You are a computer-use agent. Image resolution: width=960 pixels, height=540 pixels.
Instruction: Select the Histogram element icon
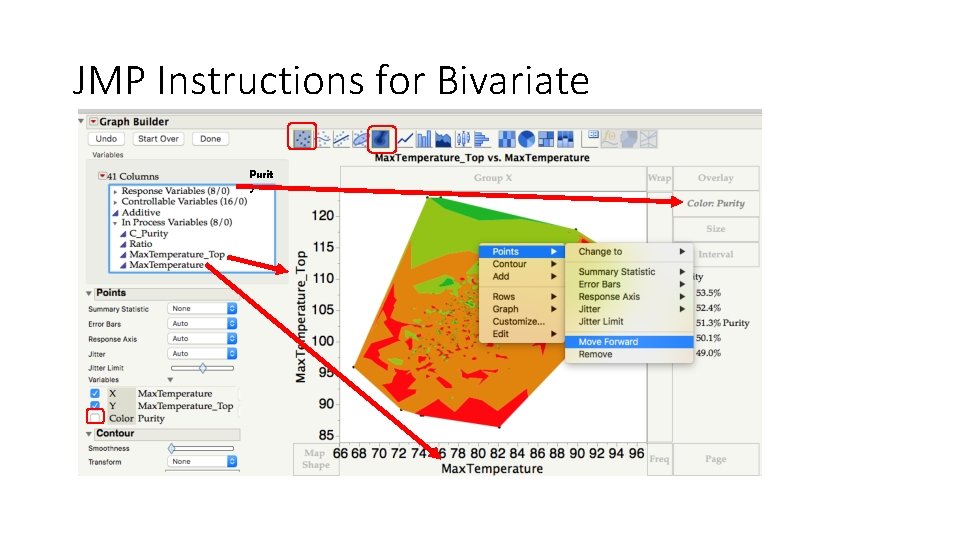coord(482,140)
